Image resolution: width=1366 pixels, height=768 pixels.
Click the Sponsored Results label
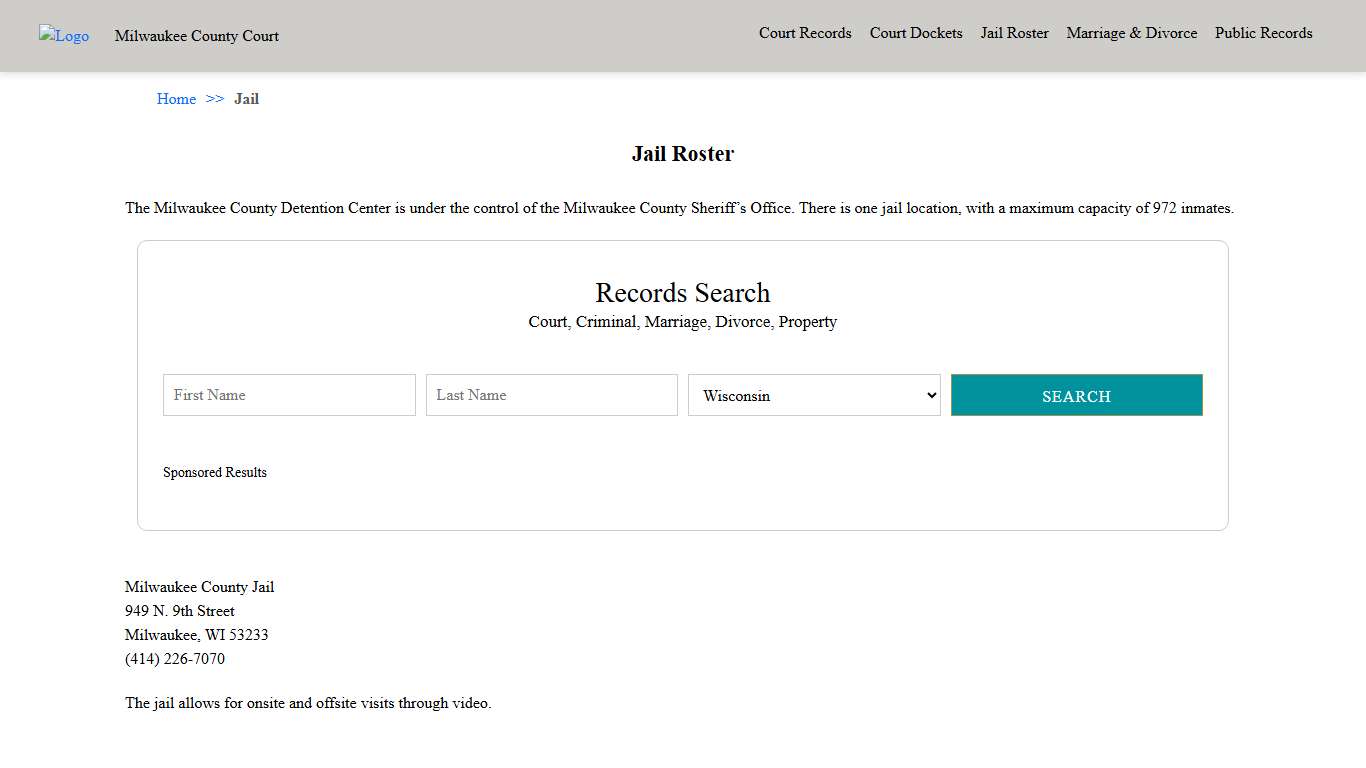click(215, 472)
